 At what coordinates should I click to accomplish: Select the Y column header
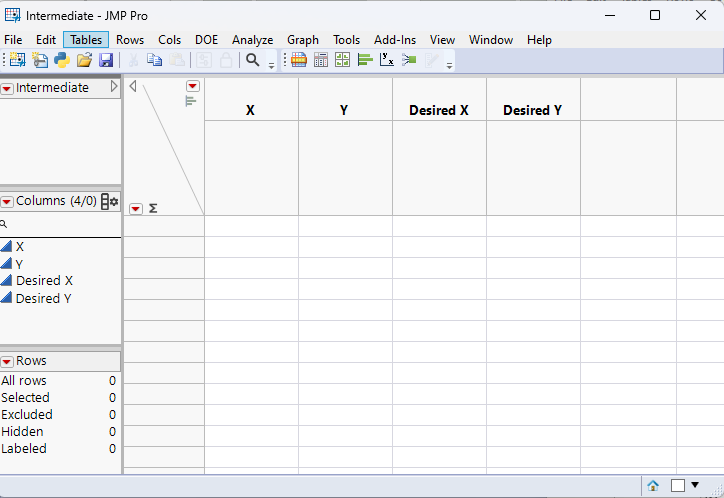click(345, 110)
